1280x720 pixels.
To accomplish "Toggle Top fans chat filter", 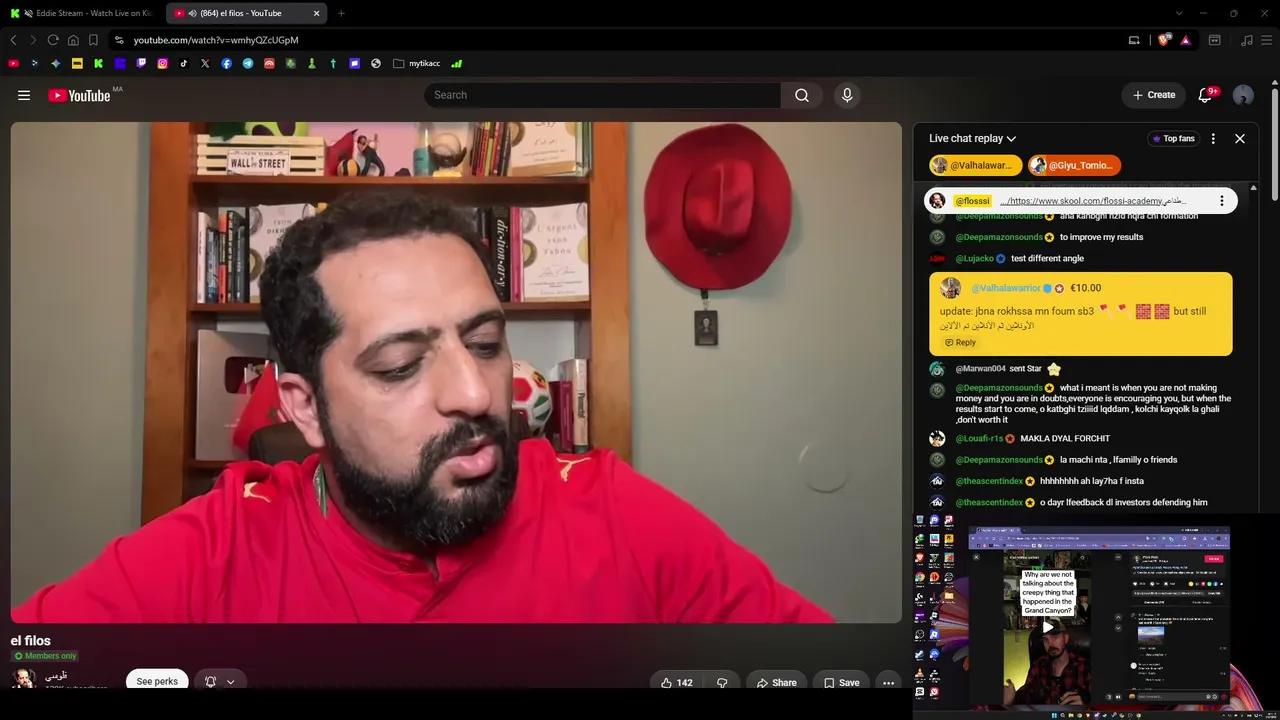I will tap(1173, 139).
